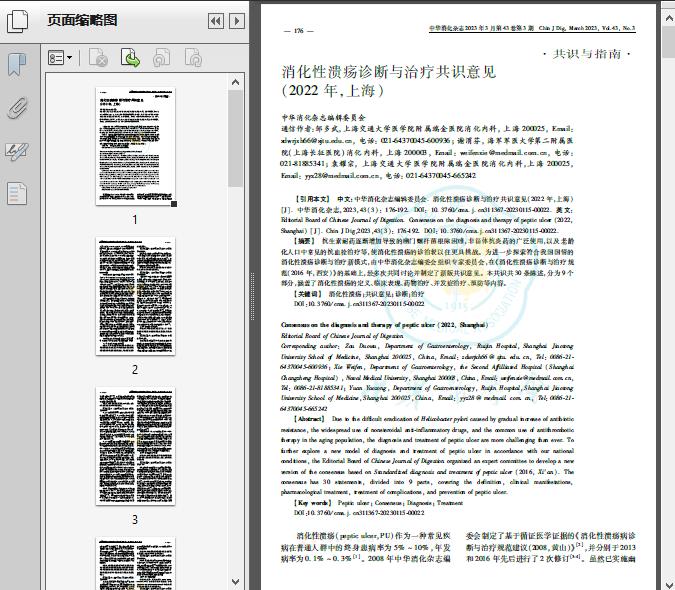Select page 3 thumbnail
The height and width of the screenshot is (590, 675).
tap(135, 446)
